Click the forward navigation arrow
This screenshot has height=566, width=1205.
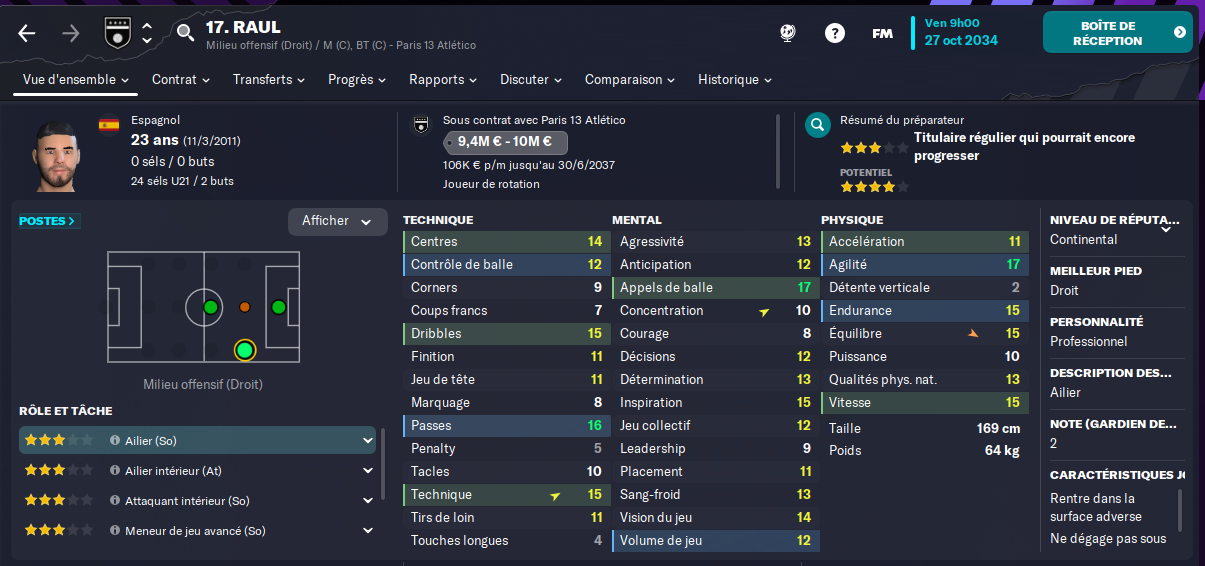pyautogui.click(x=70, y=33)
